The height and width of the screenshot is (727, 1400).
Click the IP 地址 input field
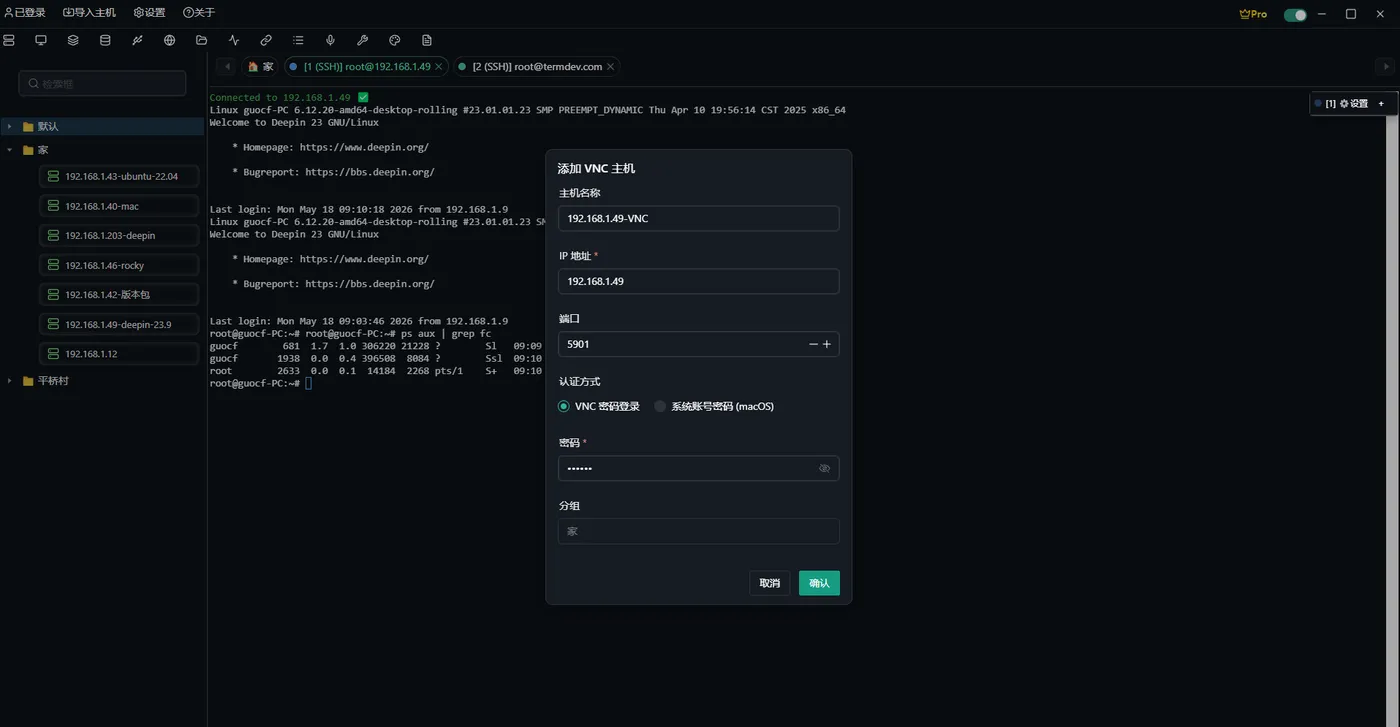[698, 281]
